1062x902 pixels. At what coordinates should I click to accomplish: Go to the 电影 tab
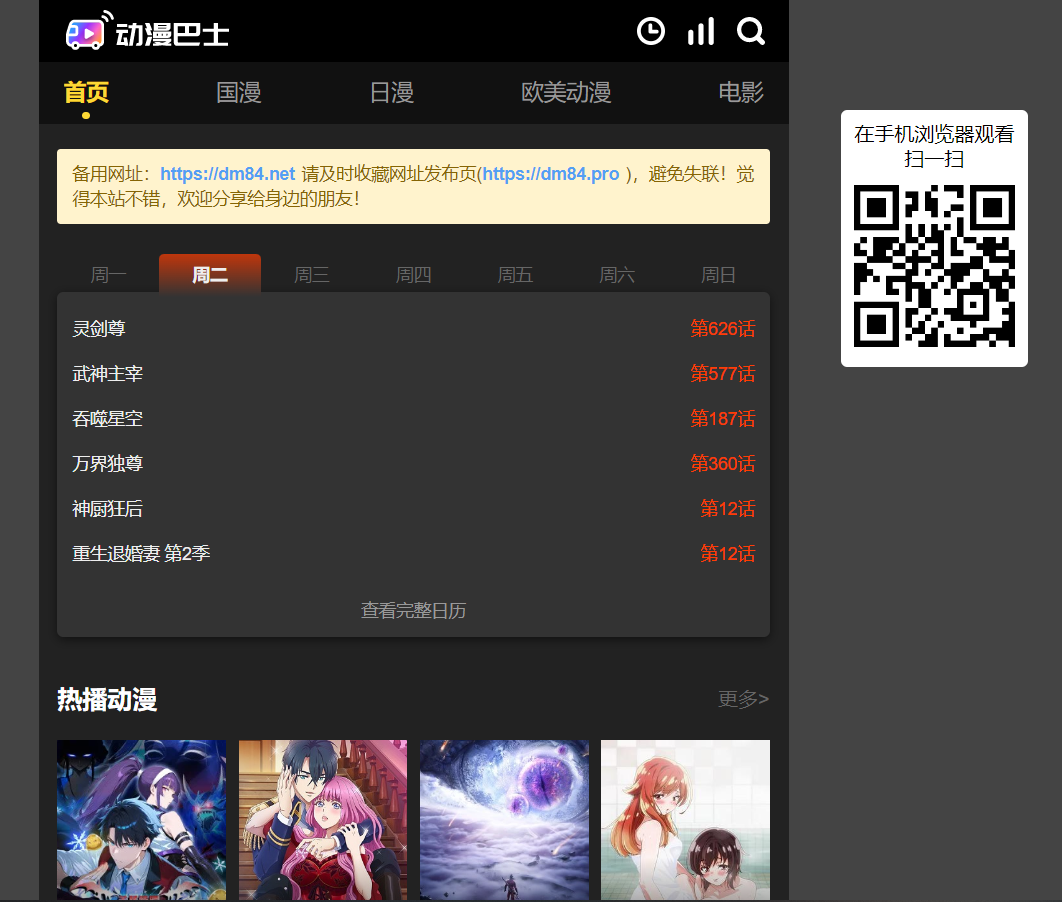coord(741,93)
